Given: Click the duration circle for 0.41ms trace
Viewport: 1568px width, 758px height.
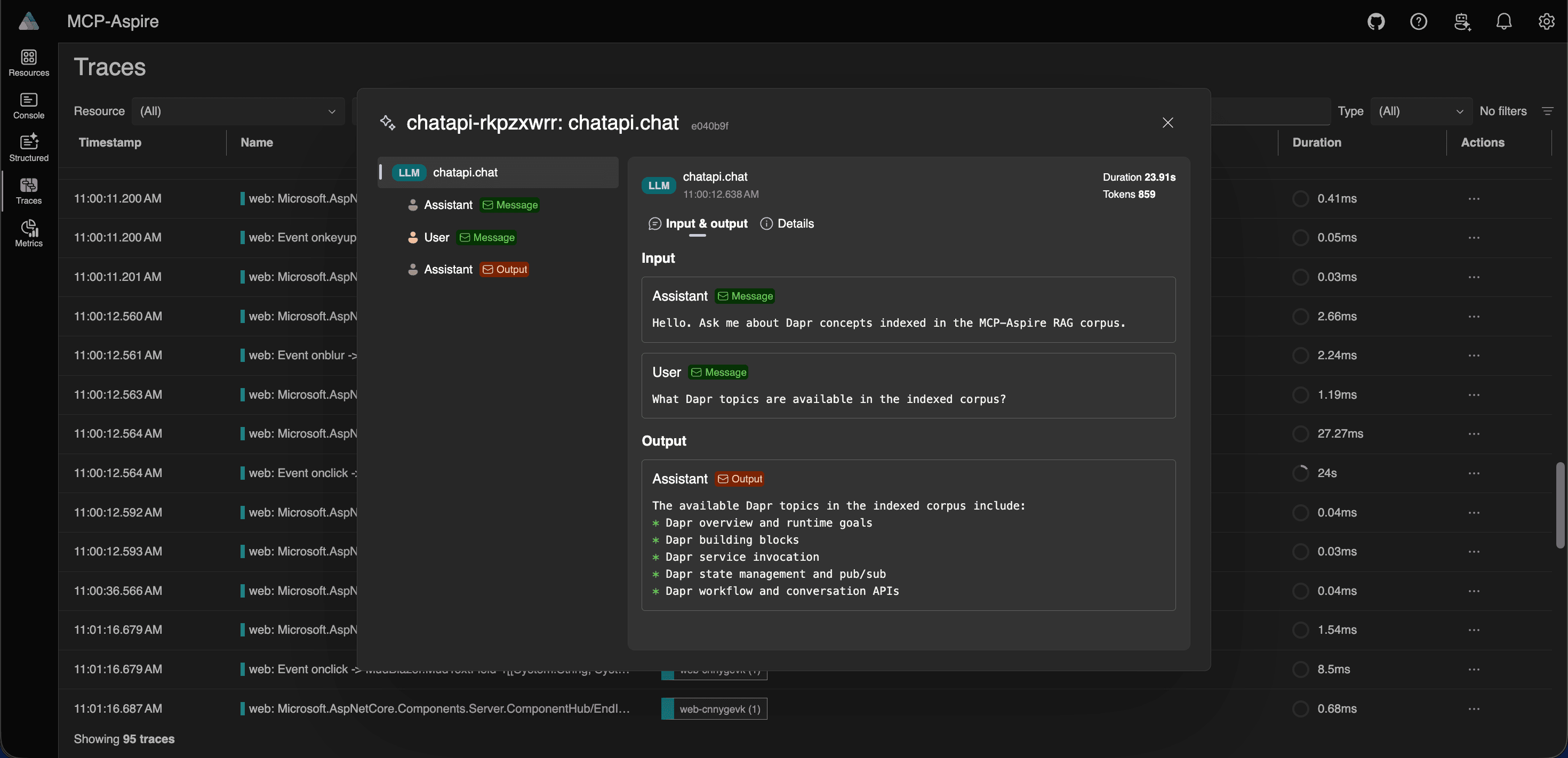Looking at the screenshot, I should point(1300,199).
